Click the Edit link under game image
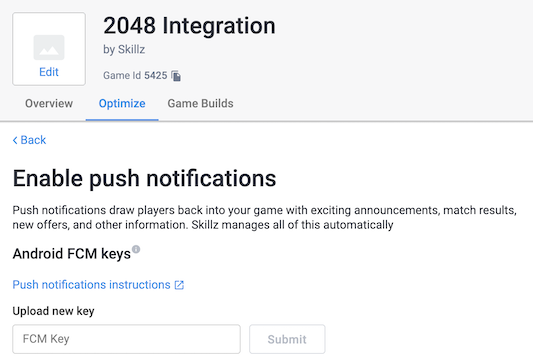 (49, 72)
